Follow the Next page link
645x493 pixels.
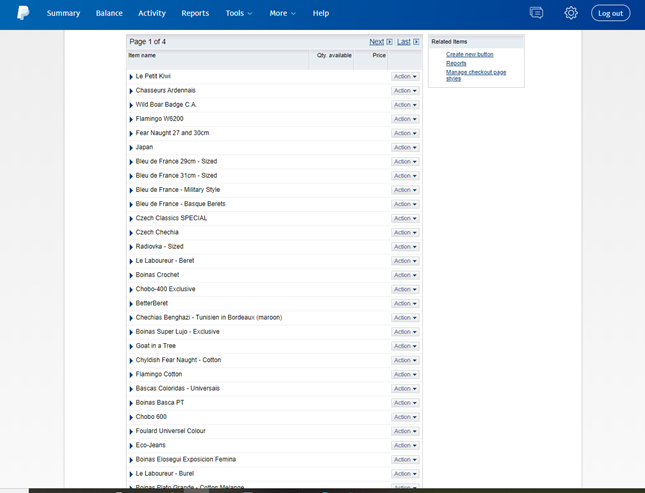tap(376, 42)
